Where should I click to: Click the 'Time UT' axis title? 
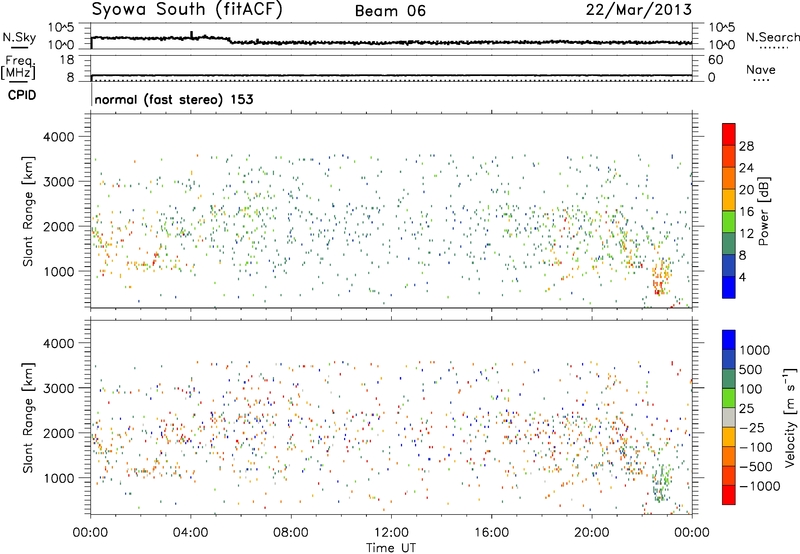[x=391, y=548]
